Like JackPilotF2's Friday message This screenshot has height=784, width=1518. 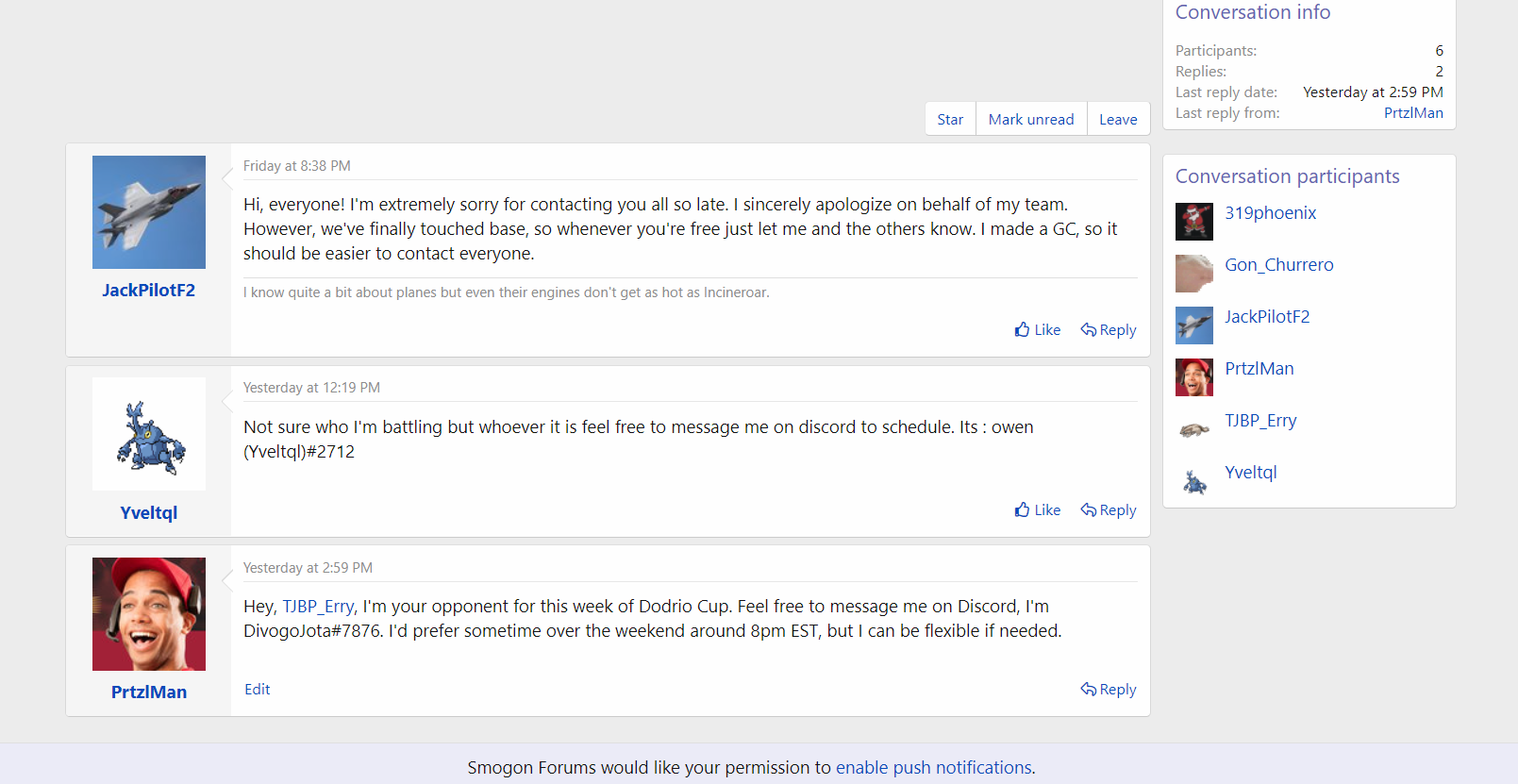coord(1038,330)
